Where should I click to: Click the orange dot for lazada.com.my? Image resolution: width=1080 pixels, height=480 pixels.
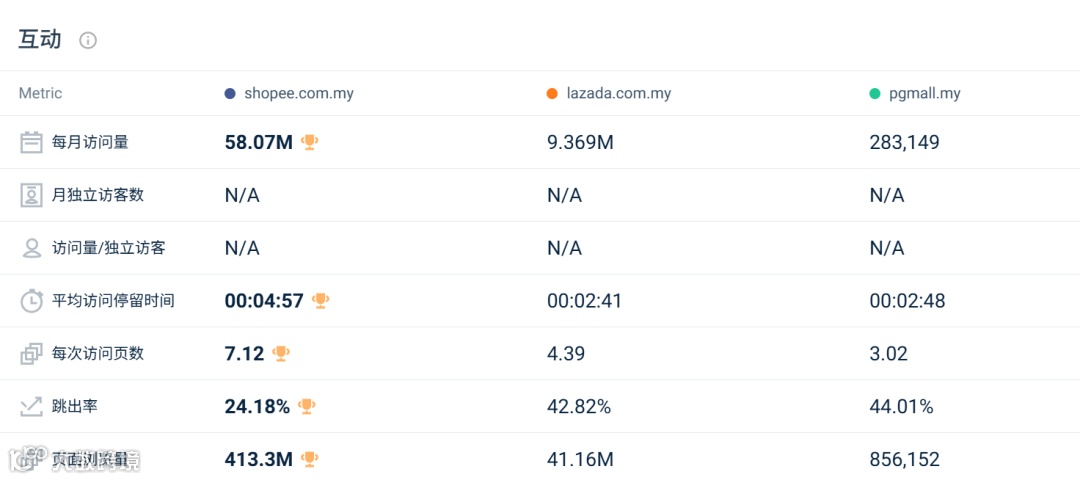(x=552, y=94)
